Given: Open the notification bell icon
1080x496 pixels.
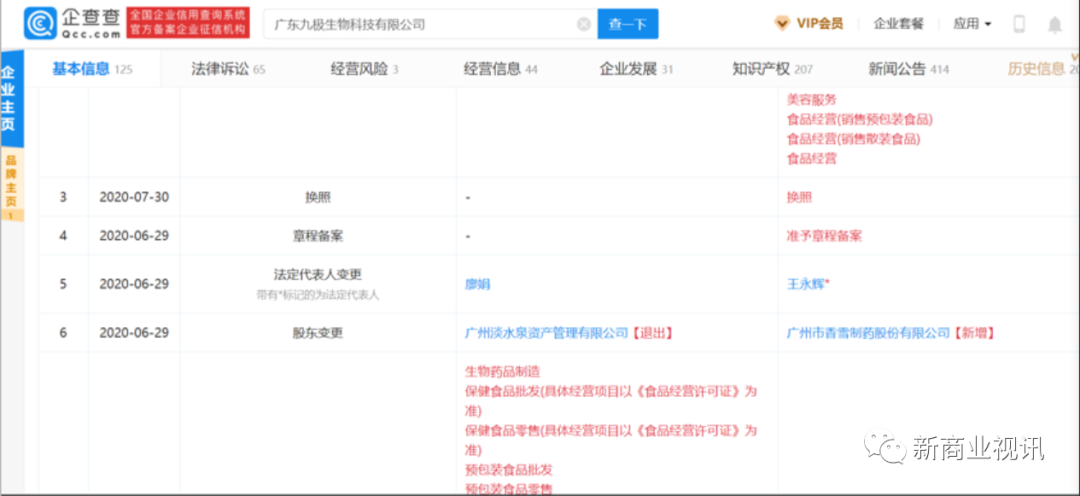Looking at the screenshot, I should coord(1055,24).
